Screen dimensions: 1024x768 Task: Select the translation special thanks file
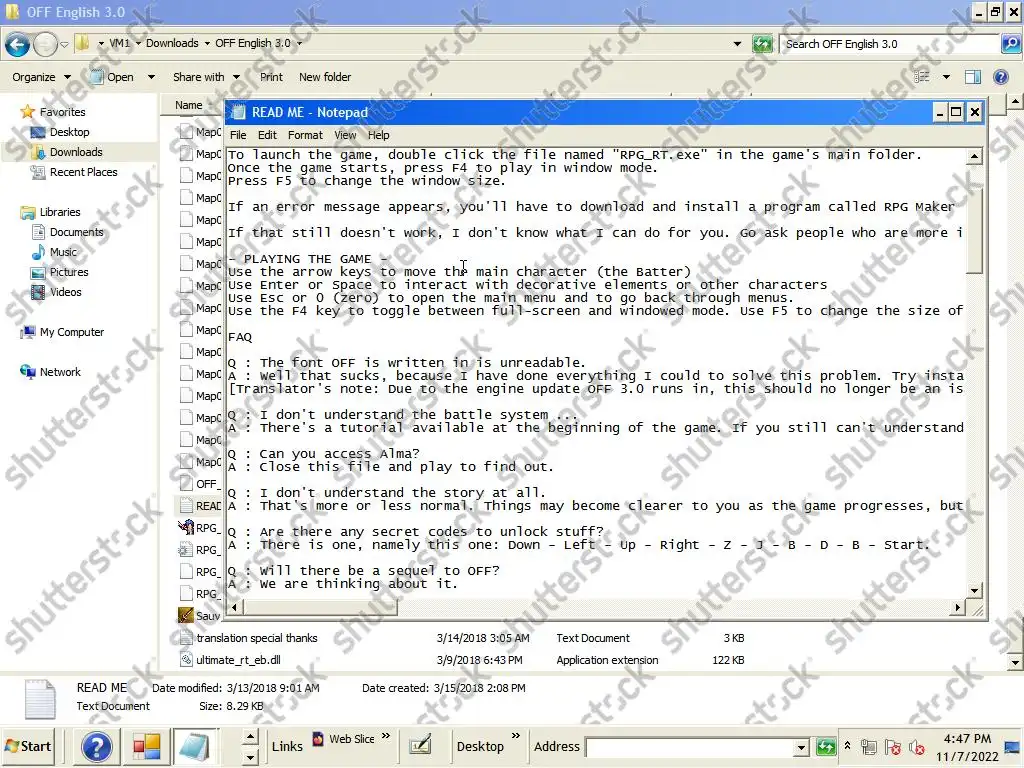pos(257,638)
